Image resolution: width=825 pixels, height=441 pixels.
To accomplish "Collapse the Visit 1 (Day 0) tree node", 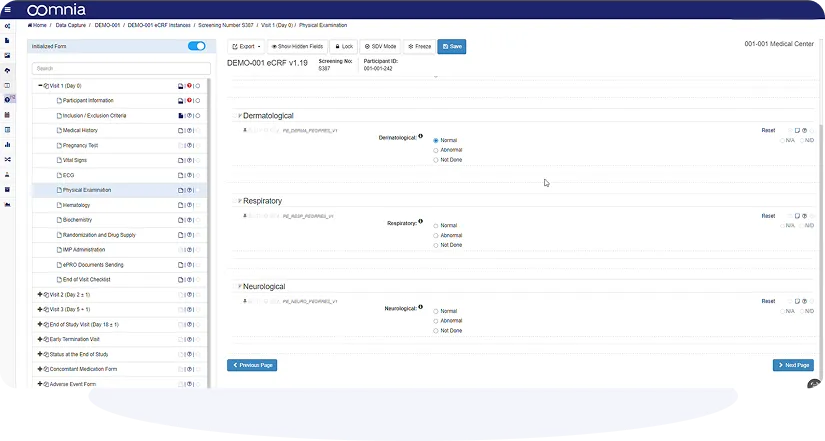I will [40, 86].
